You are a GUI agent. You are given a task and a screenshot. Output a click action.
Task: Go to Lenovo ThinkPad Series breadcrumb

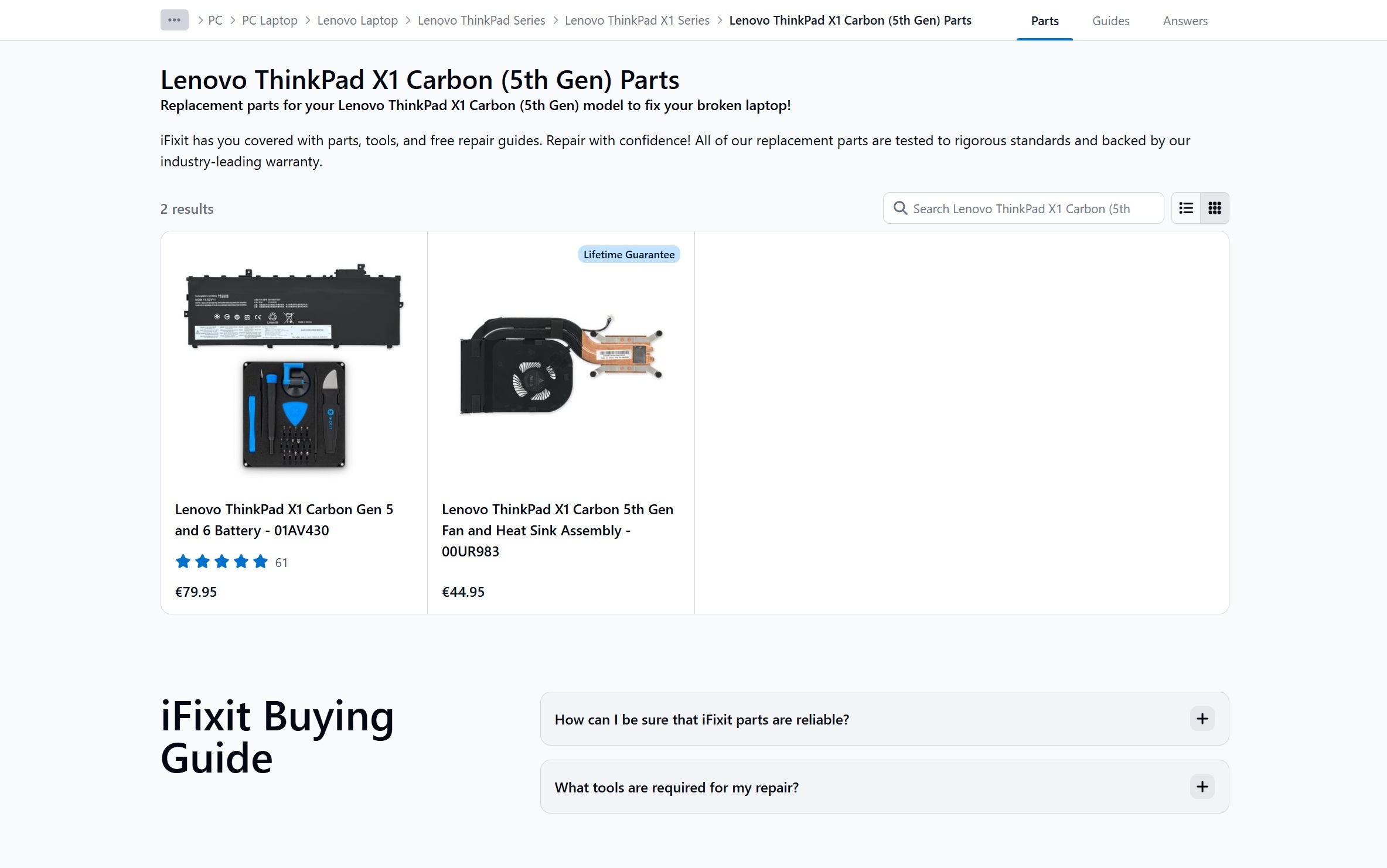pyautogui.click(x=480, y=20)
